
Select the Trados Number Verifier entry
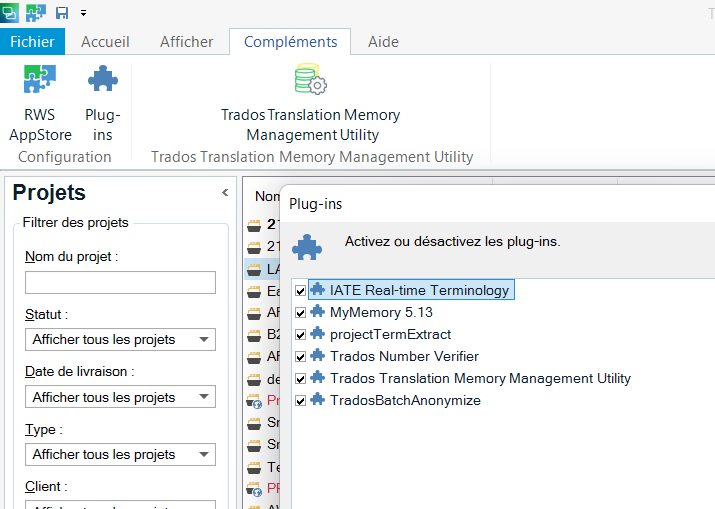click(404, 356)
